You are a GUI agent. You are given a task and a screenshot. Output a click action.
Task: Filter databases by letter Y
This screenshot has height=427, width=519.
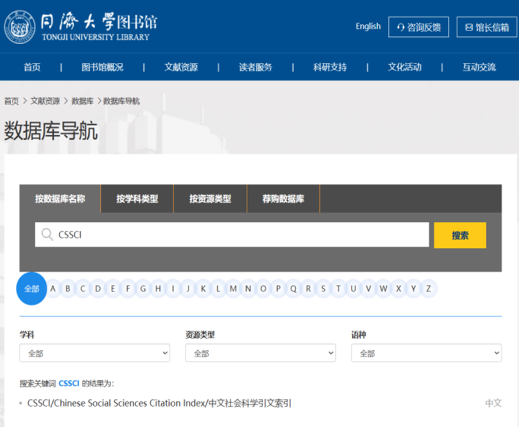click(413, 289)
